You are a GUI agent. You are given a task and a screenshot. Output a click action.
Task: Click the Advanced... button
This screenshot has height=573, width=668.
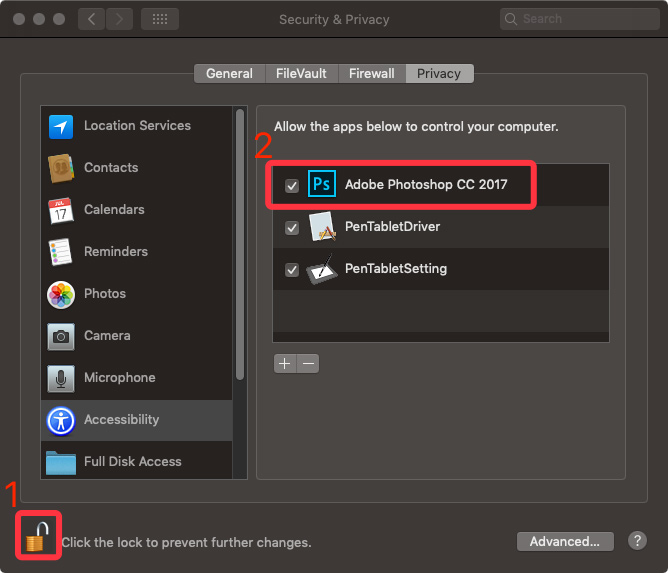[x=565, y=541]
